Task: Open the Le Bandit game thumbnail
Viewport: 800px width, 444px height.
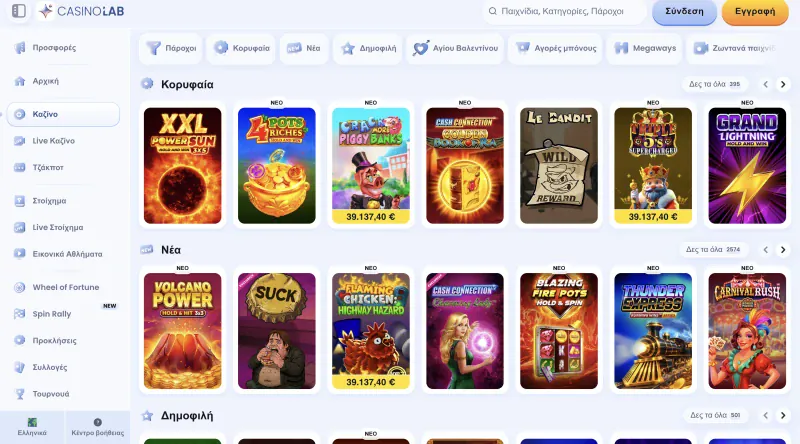Action: coord(559,165)
